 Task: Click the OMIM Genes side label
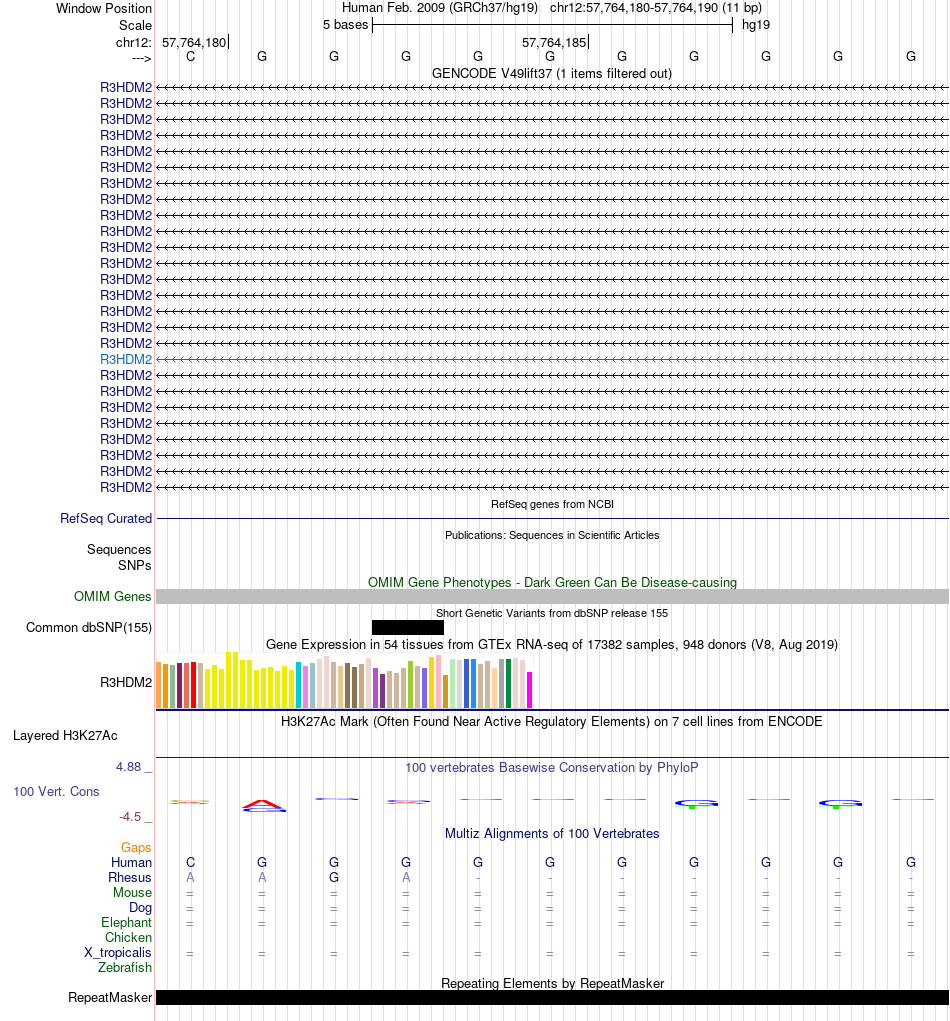[x=112, y=596]
